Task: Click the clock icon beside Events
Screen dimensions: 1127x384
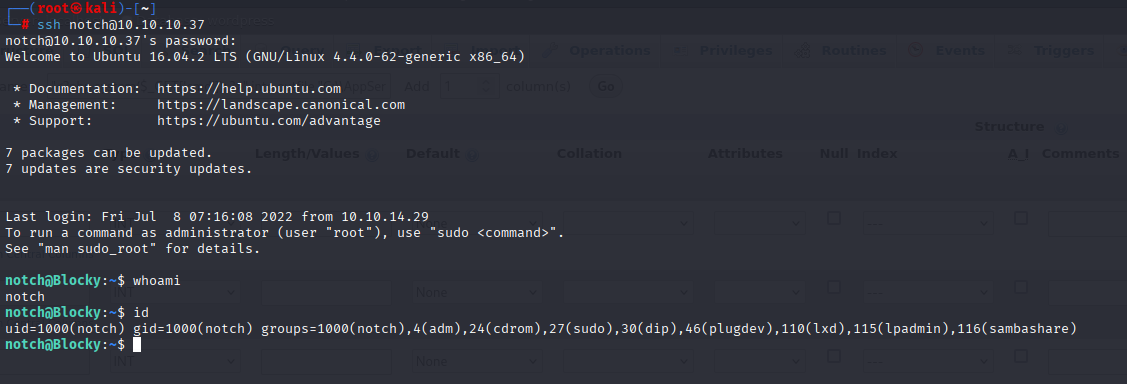Action: [916, 51]
